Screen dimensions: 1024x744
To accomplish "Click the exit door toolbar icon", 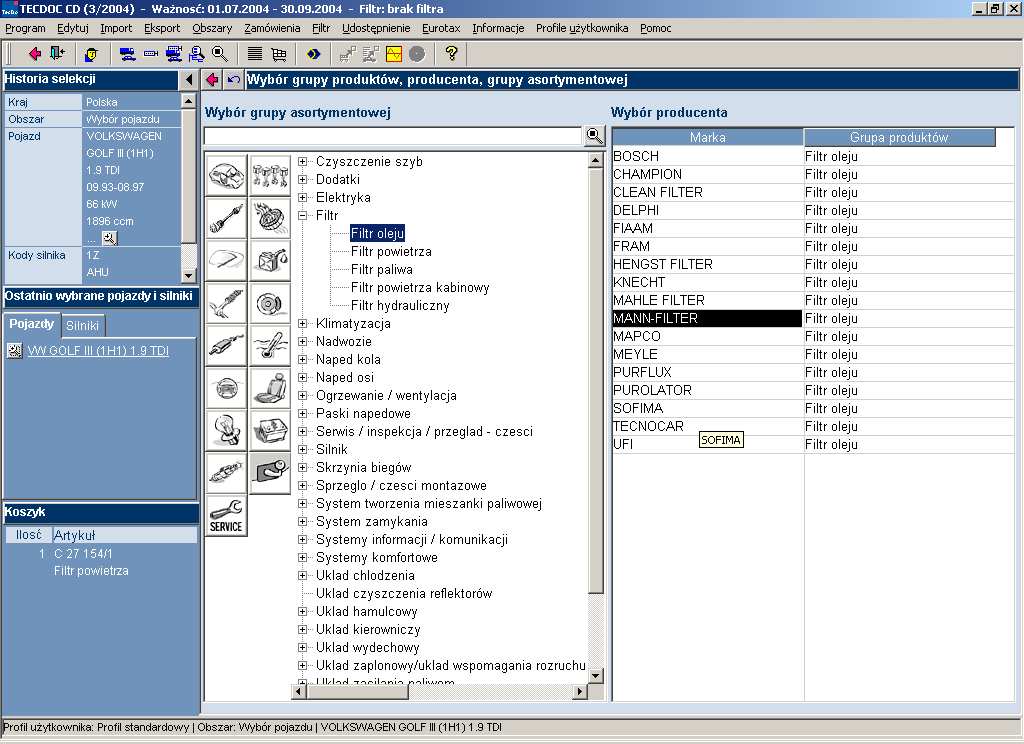I will point(57,54).
